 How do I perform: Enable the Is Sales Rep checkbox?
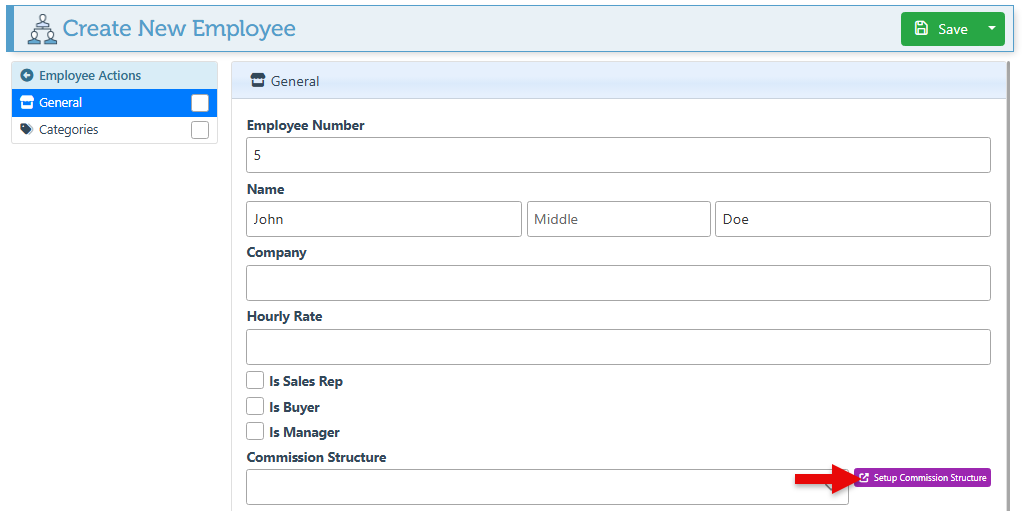point(255,381)
